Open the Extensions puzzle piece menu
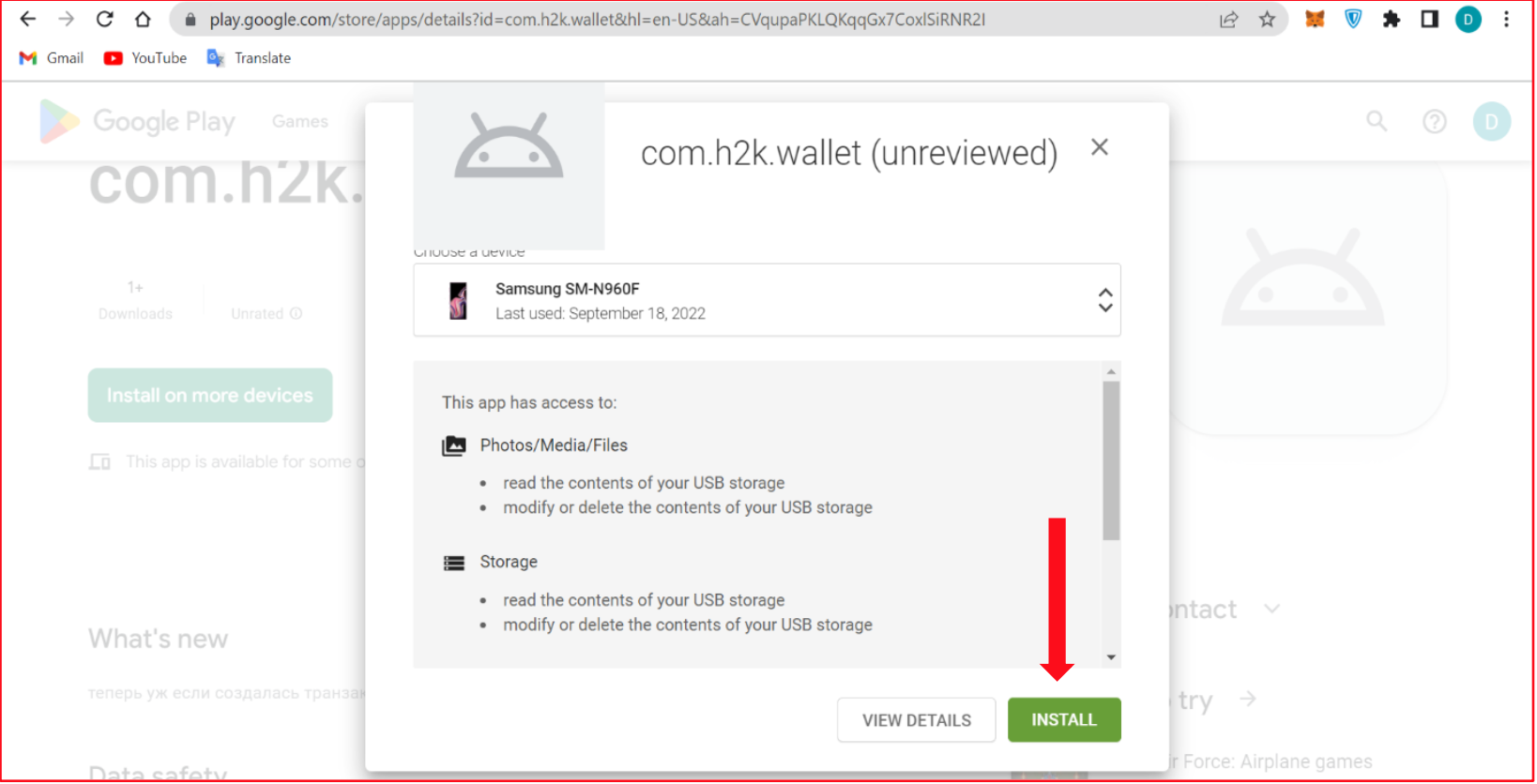Image resolution: width=1537 pixels, height=784 pixels. coord(1391,20)
